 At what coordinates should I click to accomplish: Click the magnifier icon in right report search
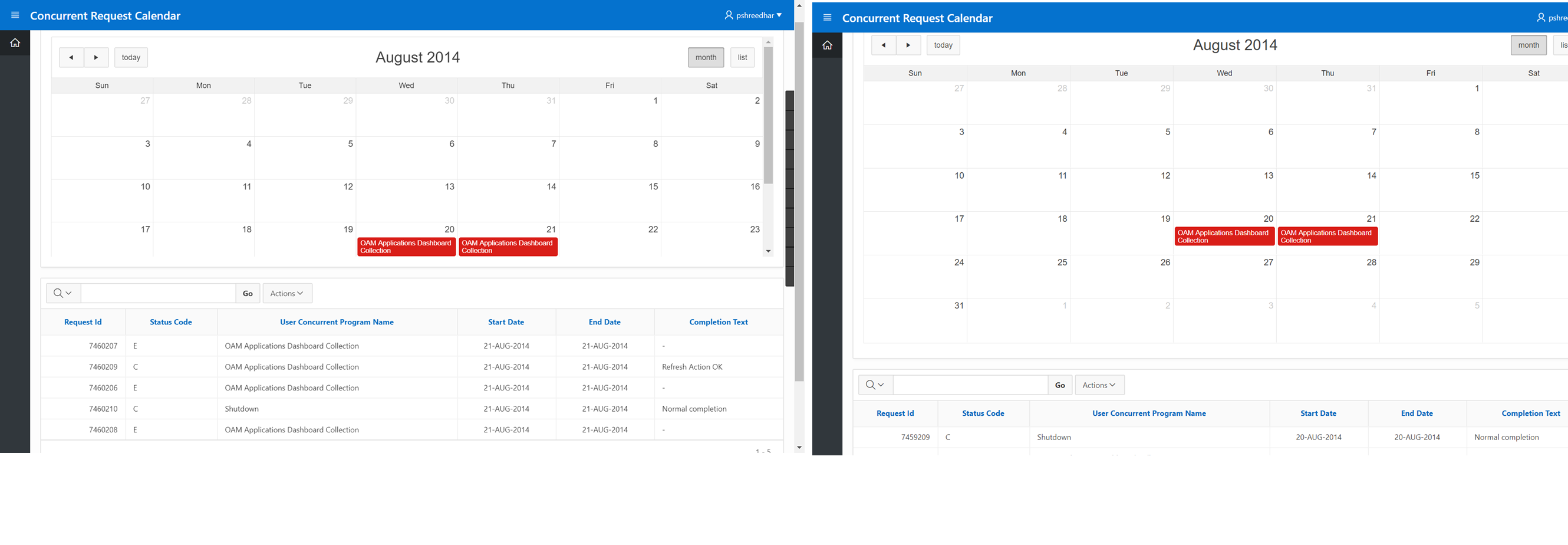coord(870,384)
